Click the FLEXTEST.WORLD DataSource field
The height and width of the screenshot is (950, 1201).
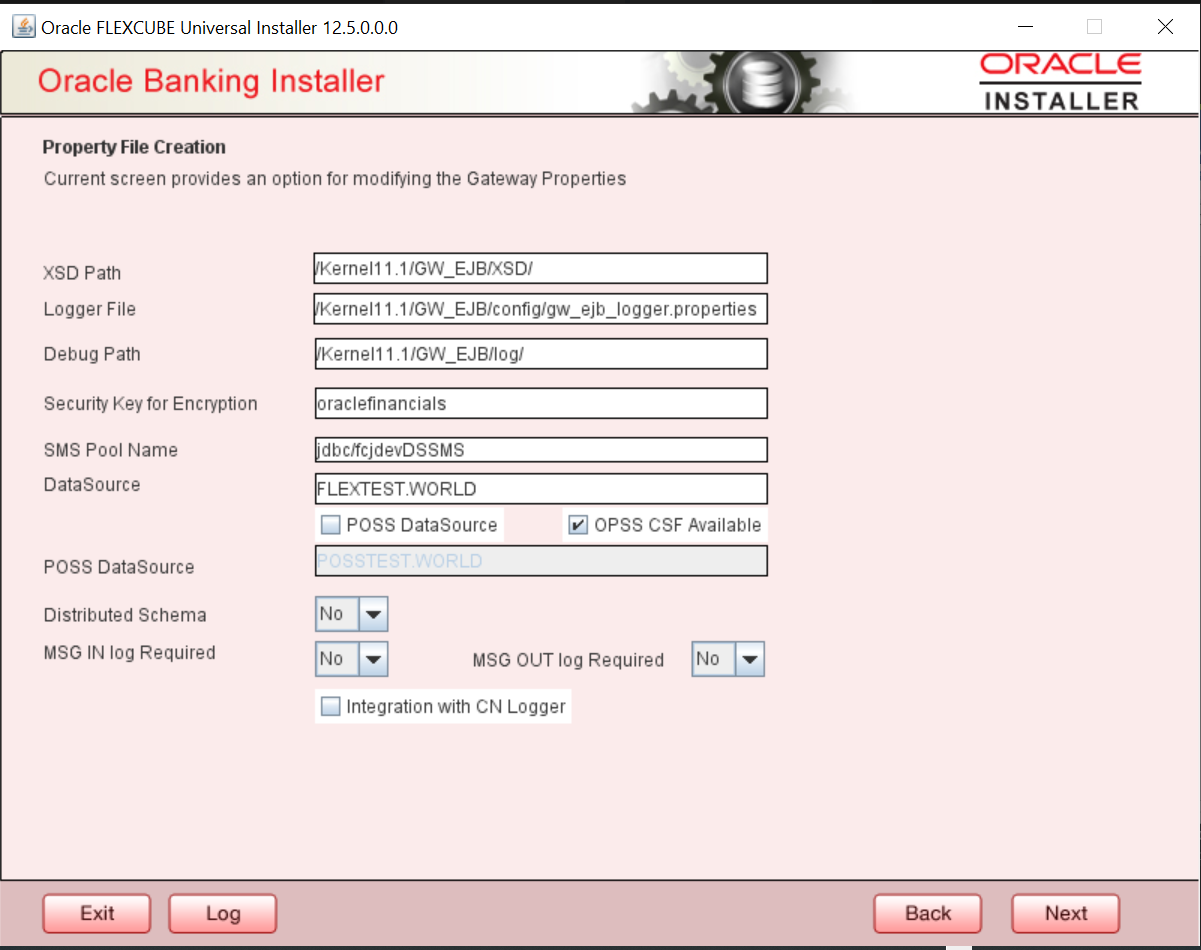point(541,488)
